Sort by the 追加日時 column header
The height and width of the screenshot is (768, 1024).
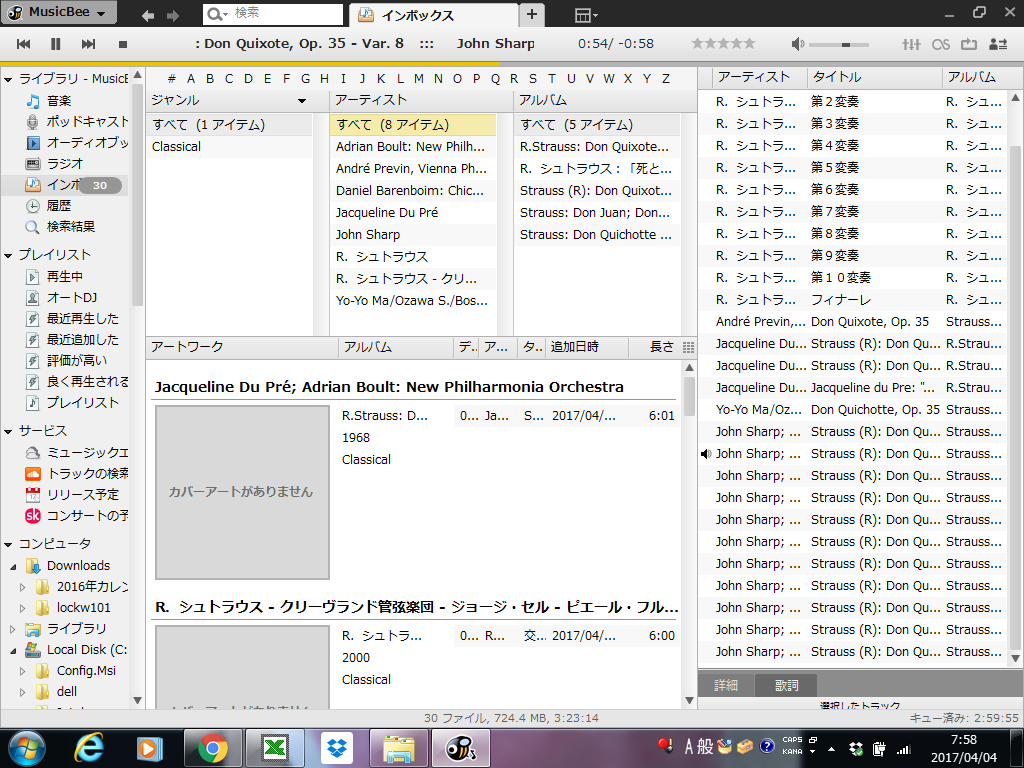coord(585,347)
